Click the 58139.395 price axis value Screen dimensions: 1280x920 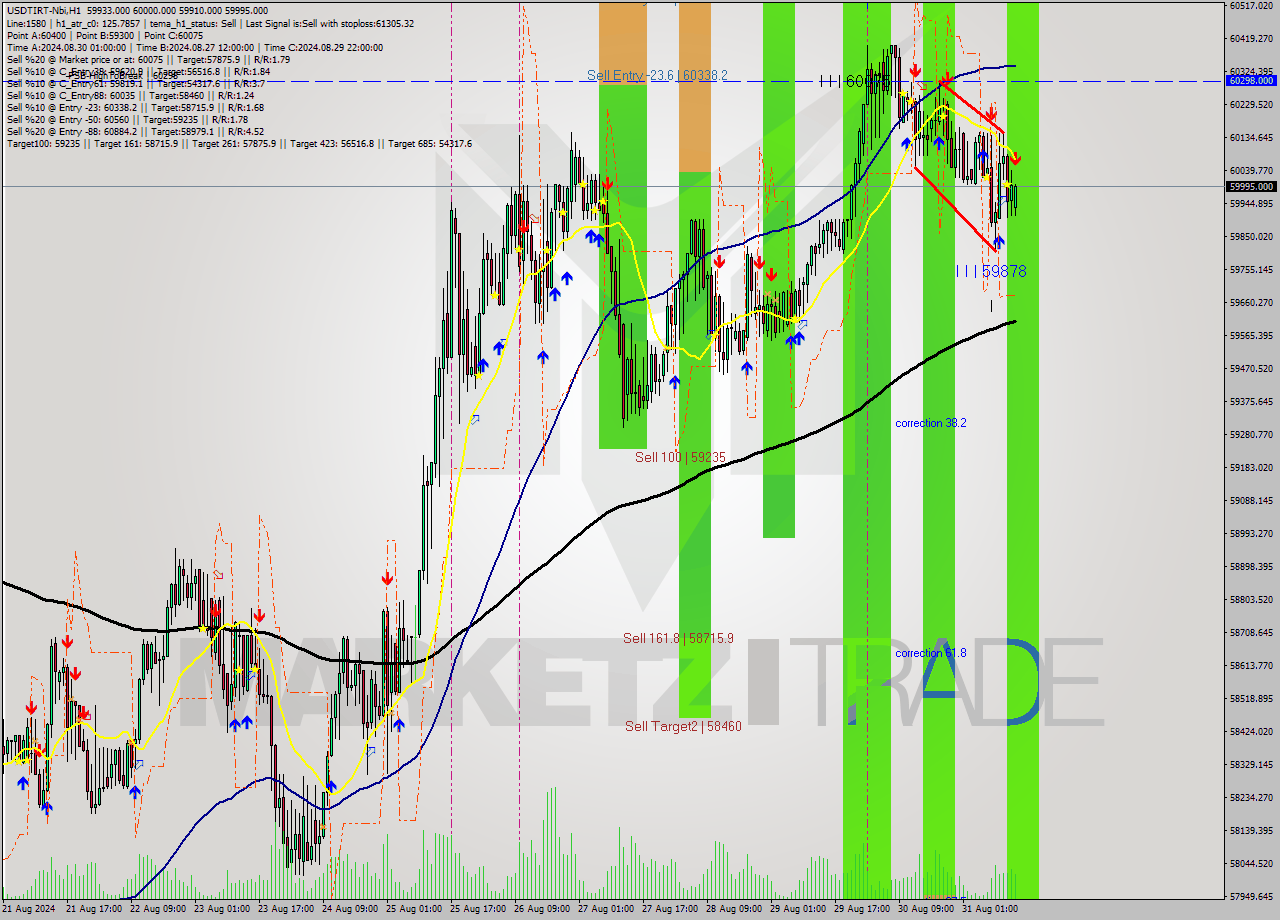point(1252,830)
